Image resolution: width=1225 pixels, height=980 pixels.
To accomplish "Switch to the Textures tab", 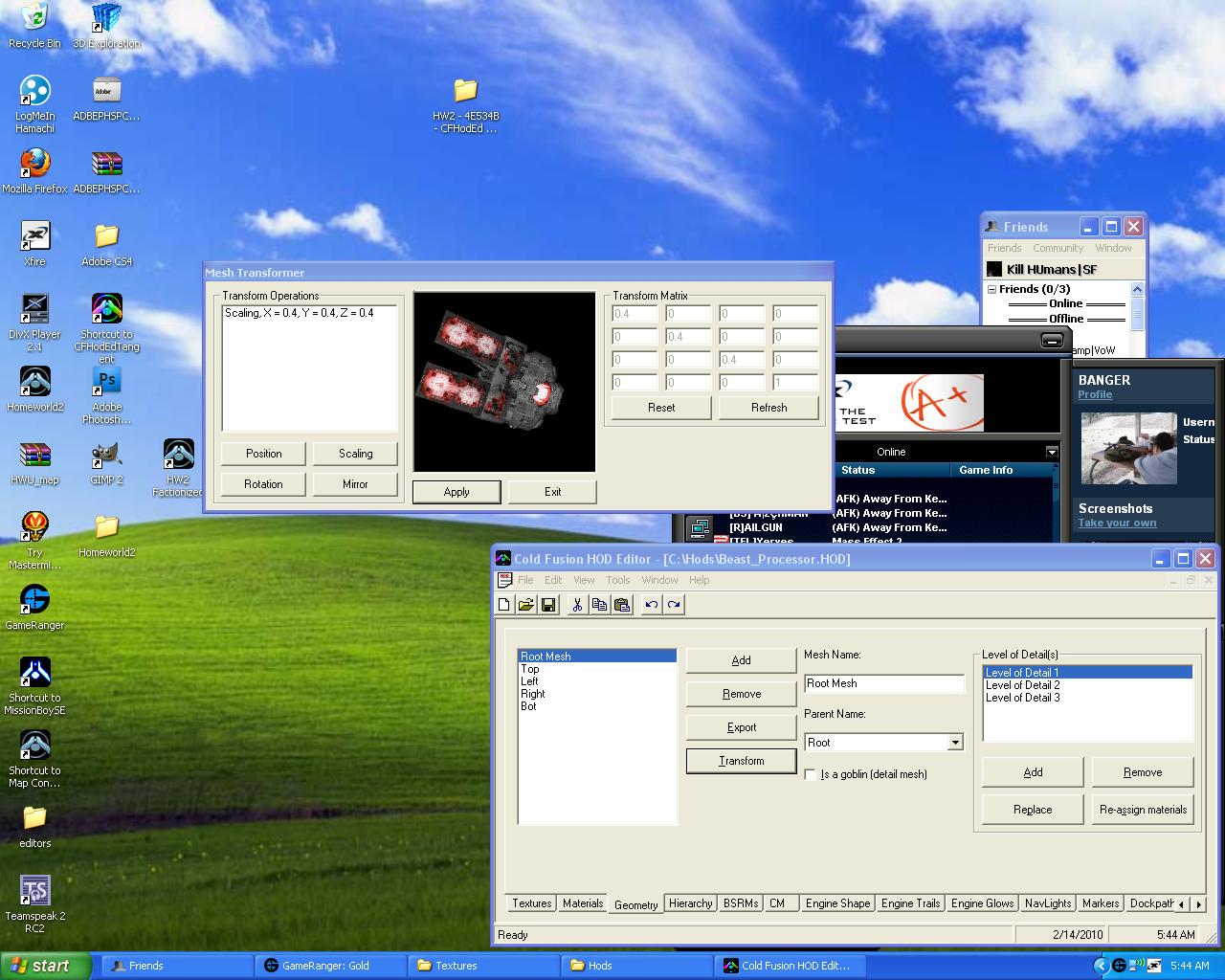I will (531, 903).
